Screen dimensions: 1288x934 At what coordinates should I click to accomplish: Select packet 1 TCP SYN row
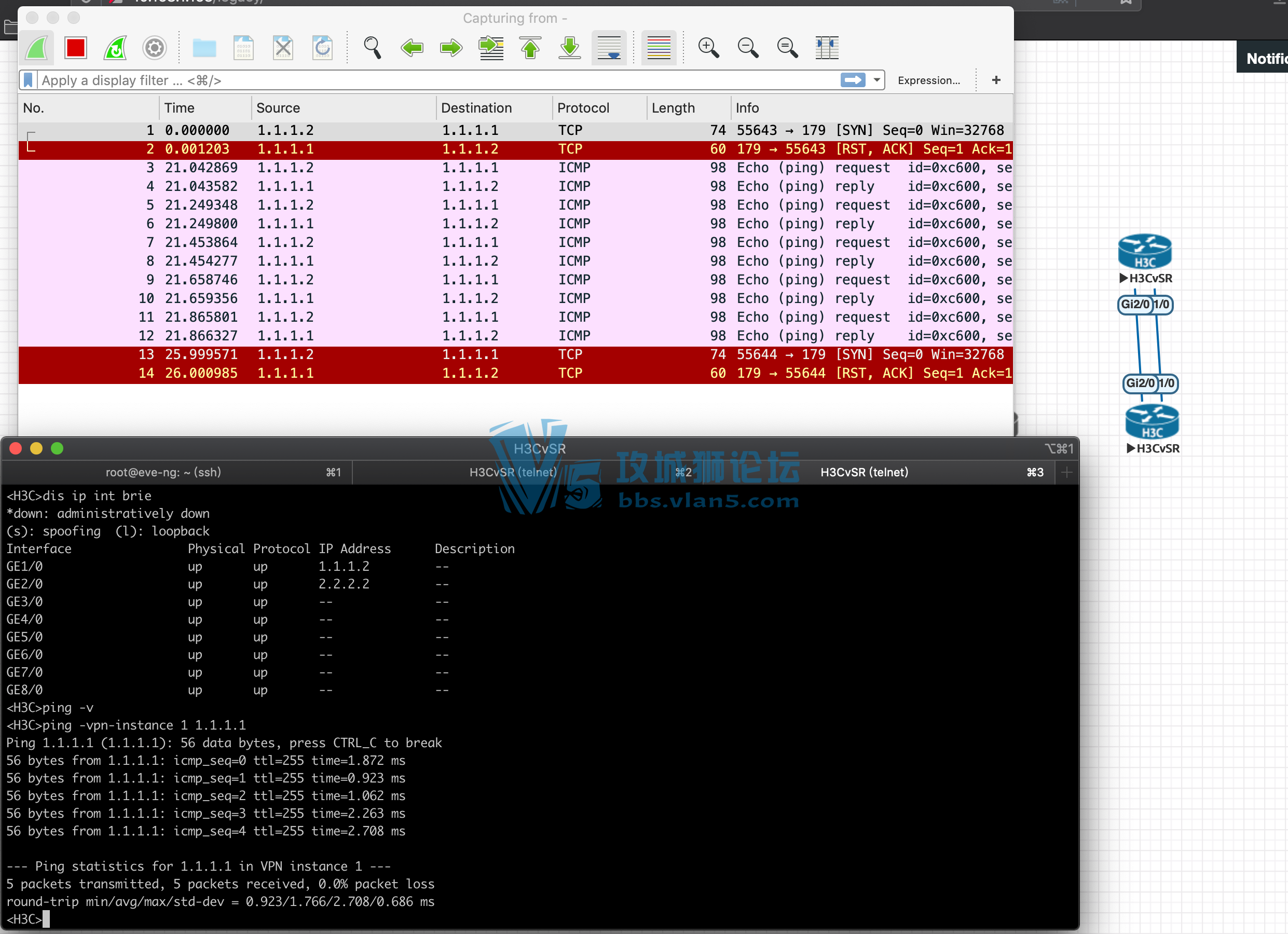pyautogui.click(x=516, y=131)
